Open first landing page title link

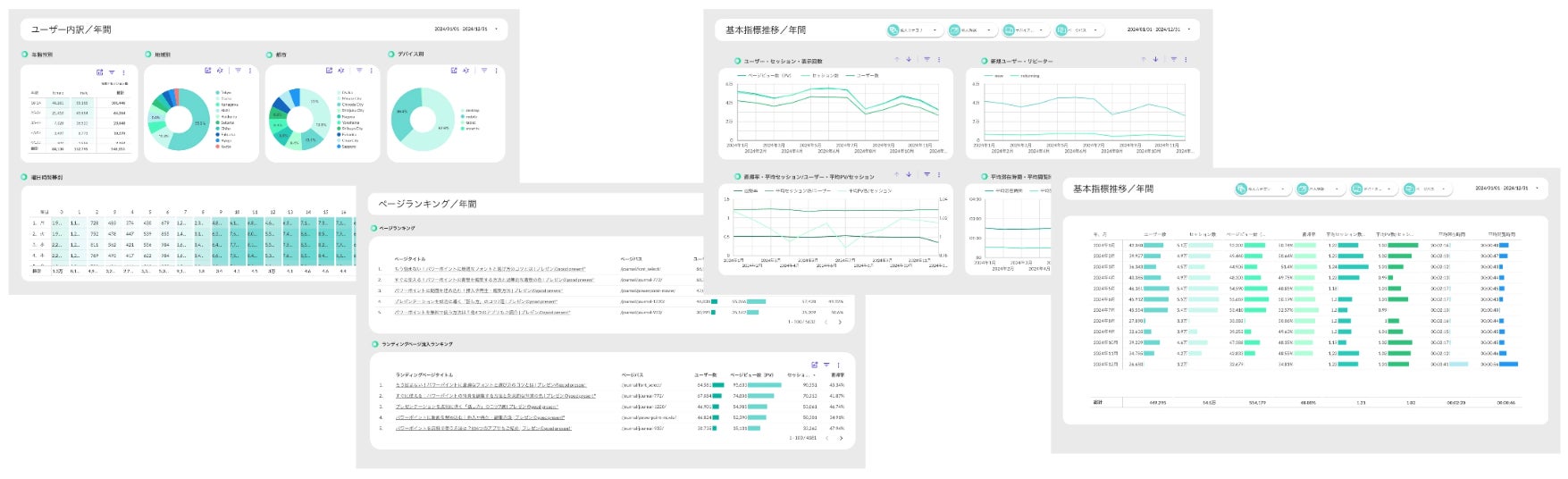pyautogui.click(x=491, y=385)
